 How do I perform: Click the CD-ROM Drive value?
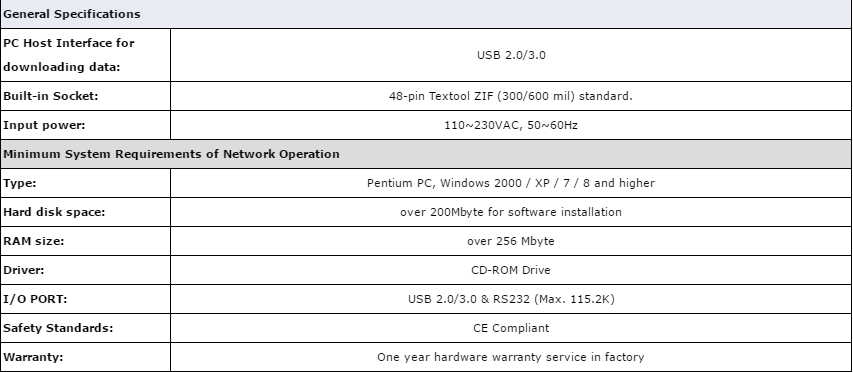(x=511, y=270)
